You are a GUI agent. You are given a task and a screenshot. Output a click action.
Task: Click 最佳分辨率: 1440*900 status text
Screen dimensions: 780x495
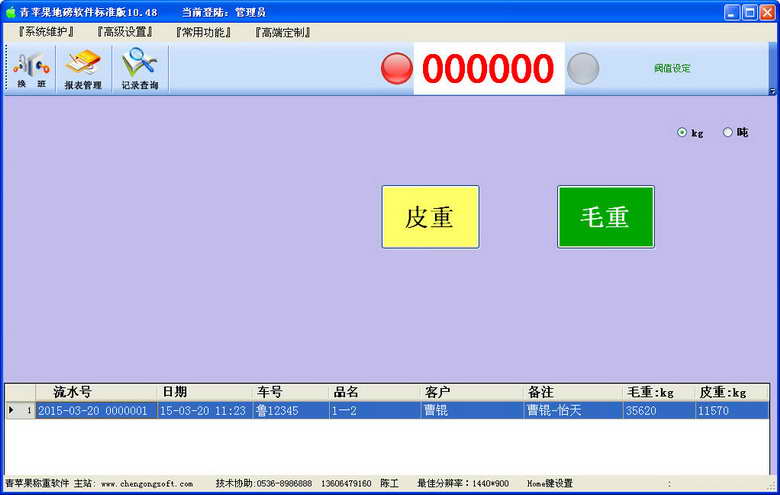(x=463, y=484)
